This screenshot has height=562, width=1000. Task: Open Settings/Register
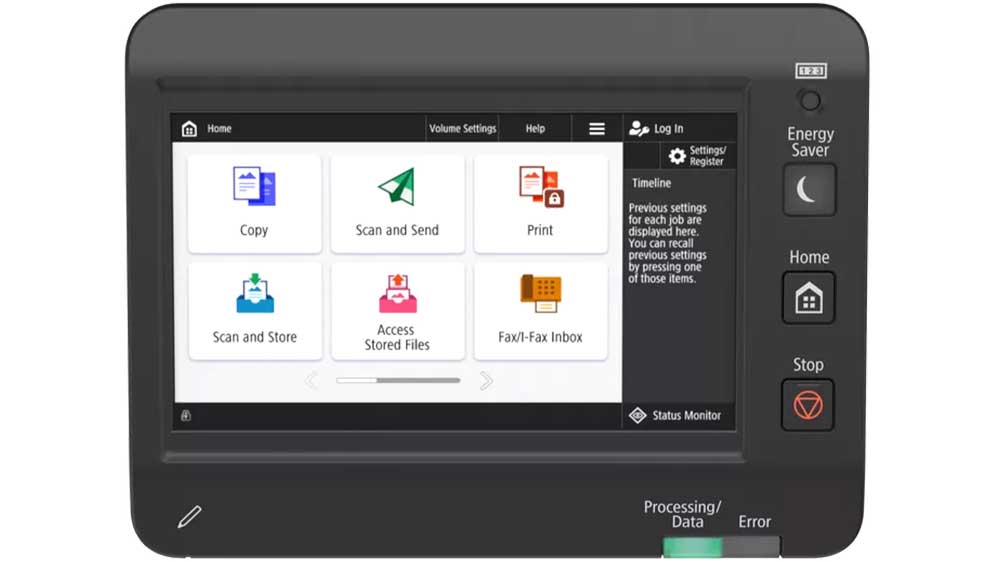coord(697,156)
